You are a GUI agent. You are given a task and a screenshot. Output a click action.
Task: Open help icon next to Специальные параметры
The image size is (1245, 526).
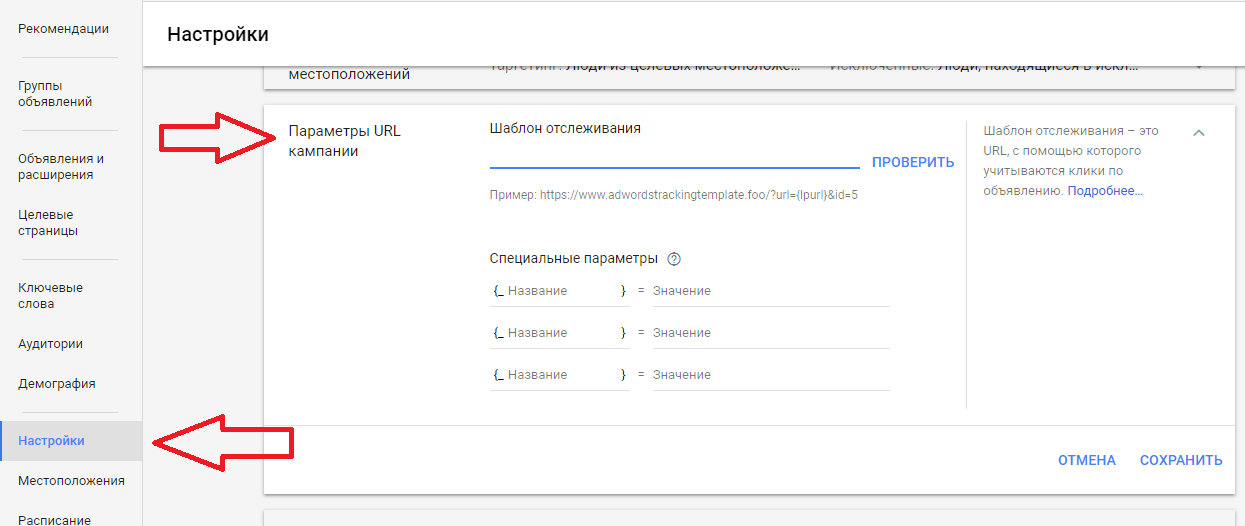point(674,259)
